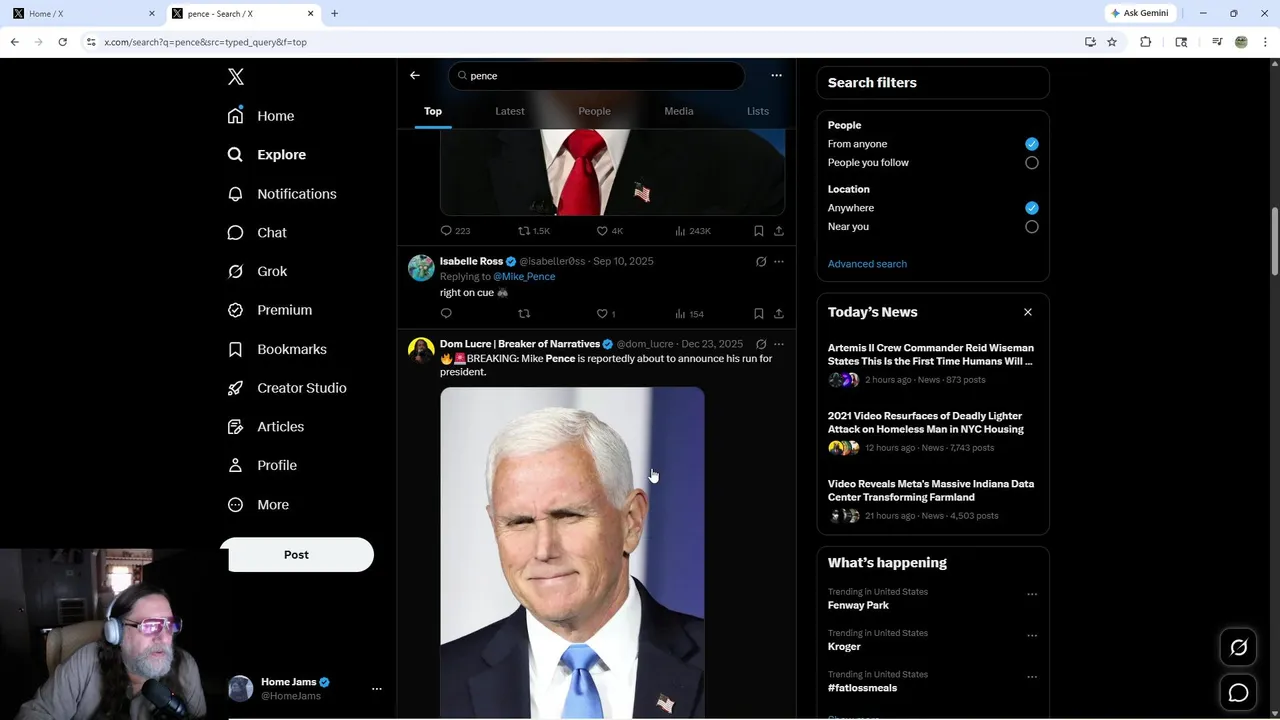The height and width of the screenshot is (720, 1280).
Task: Reply to Isabelle Ross's post
Action: (446, 314)
